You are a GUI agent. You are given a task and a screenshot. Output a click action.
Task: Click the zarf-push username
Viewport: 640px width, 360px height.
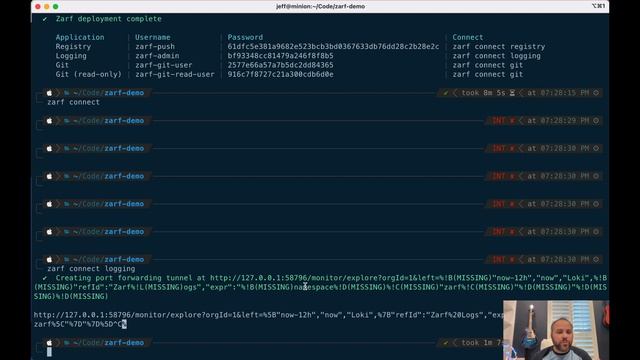155,47
